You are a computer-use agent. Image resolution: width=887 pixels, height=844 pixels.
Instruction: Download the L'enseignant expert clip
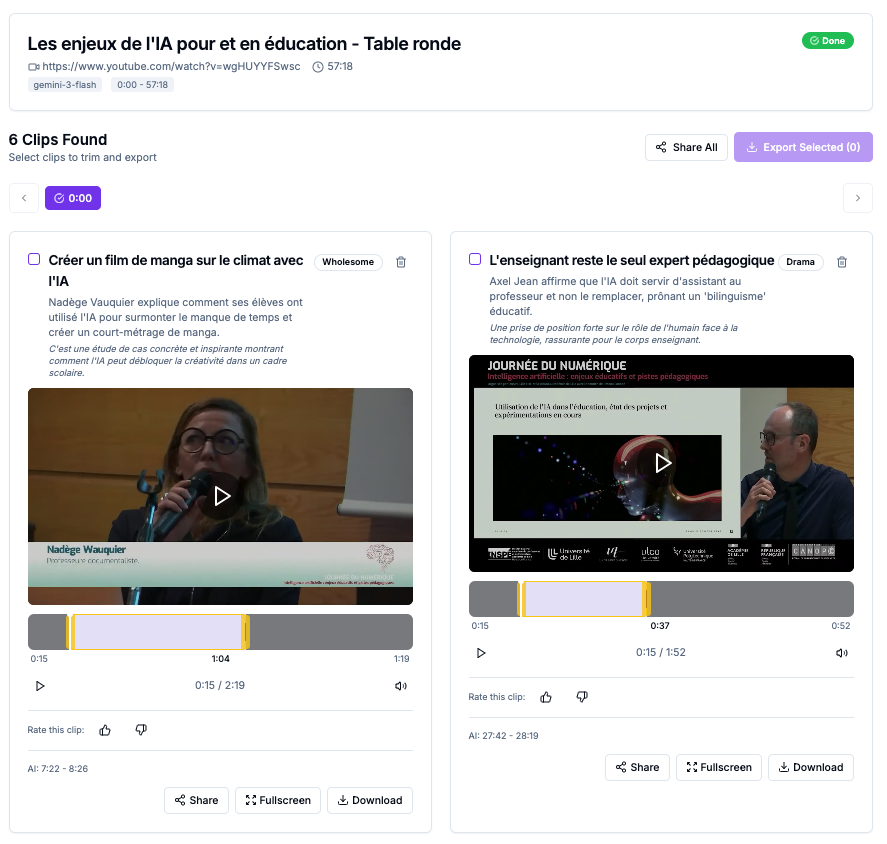(811, 768)
